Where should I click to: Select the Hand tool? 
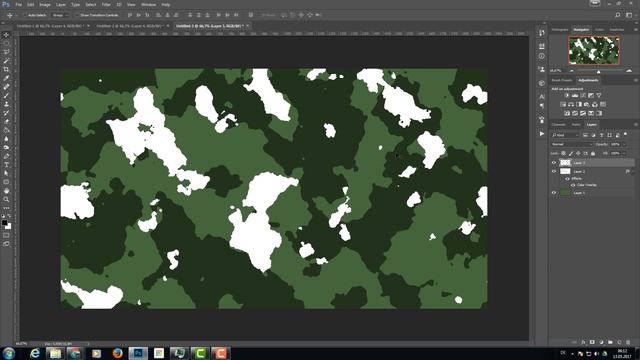click(x=6, y=191)
